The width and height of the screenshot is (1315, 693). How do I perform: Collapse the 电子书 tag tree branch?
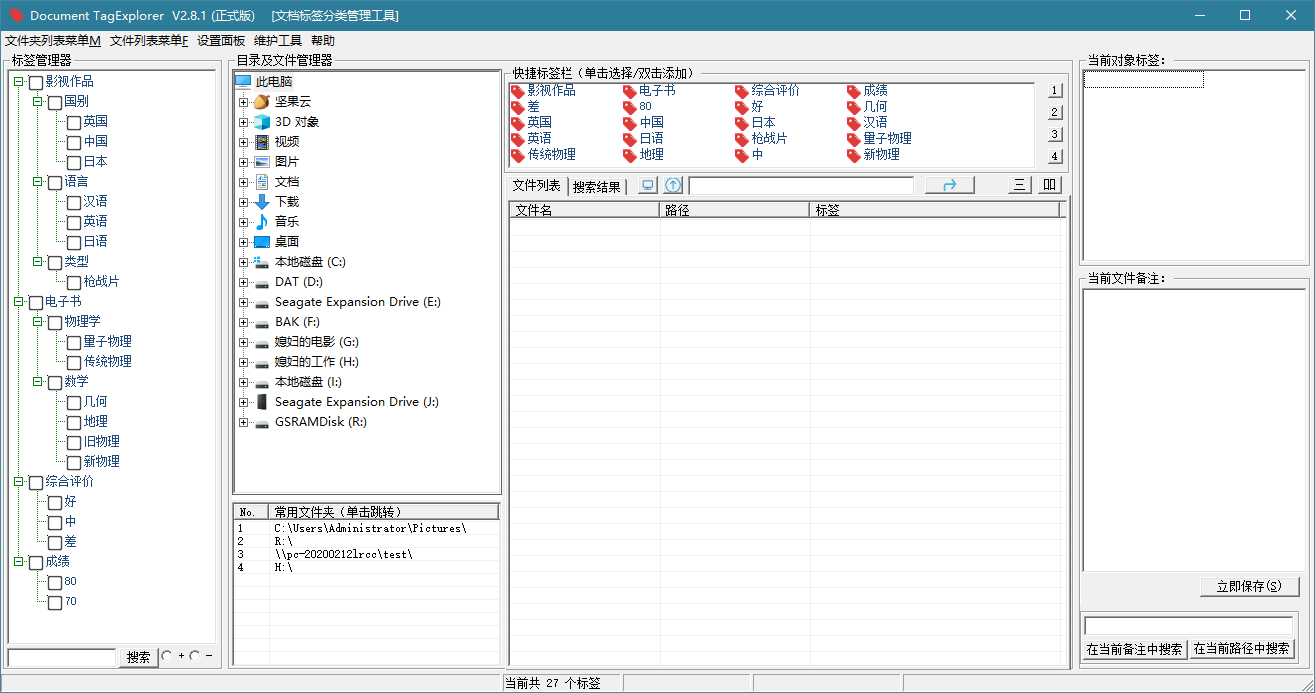[19, 302]
